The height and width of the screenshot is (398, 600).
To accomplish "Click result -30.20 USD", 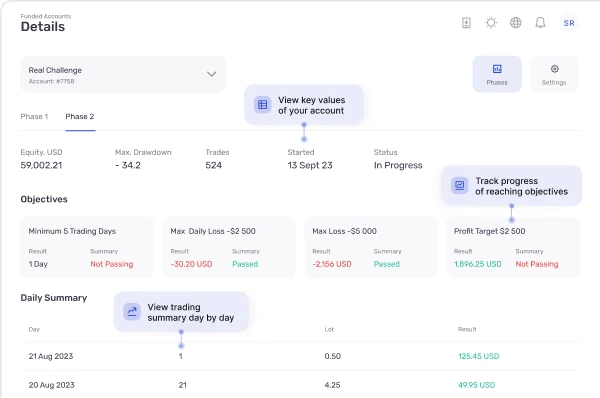I will [191, 264].
